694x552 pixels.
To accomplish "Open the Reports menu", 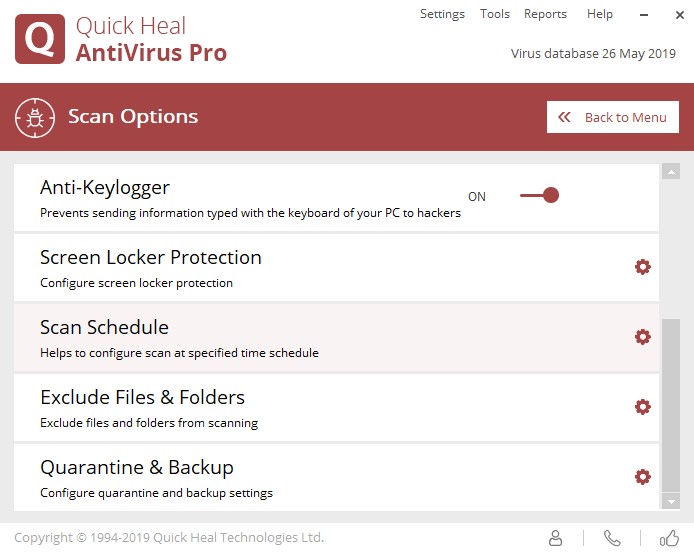I will coord(545,14).
